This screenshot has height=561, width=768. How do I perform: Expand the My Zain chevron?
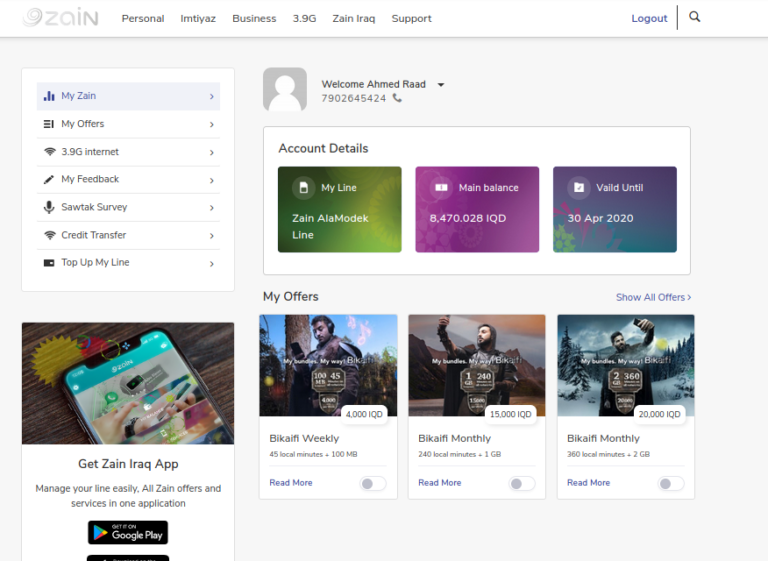212,97
